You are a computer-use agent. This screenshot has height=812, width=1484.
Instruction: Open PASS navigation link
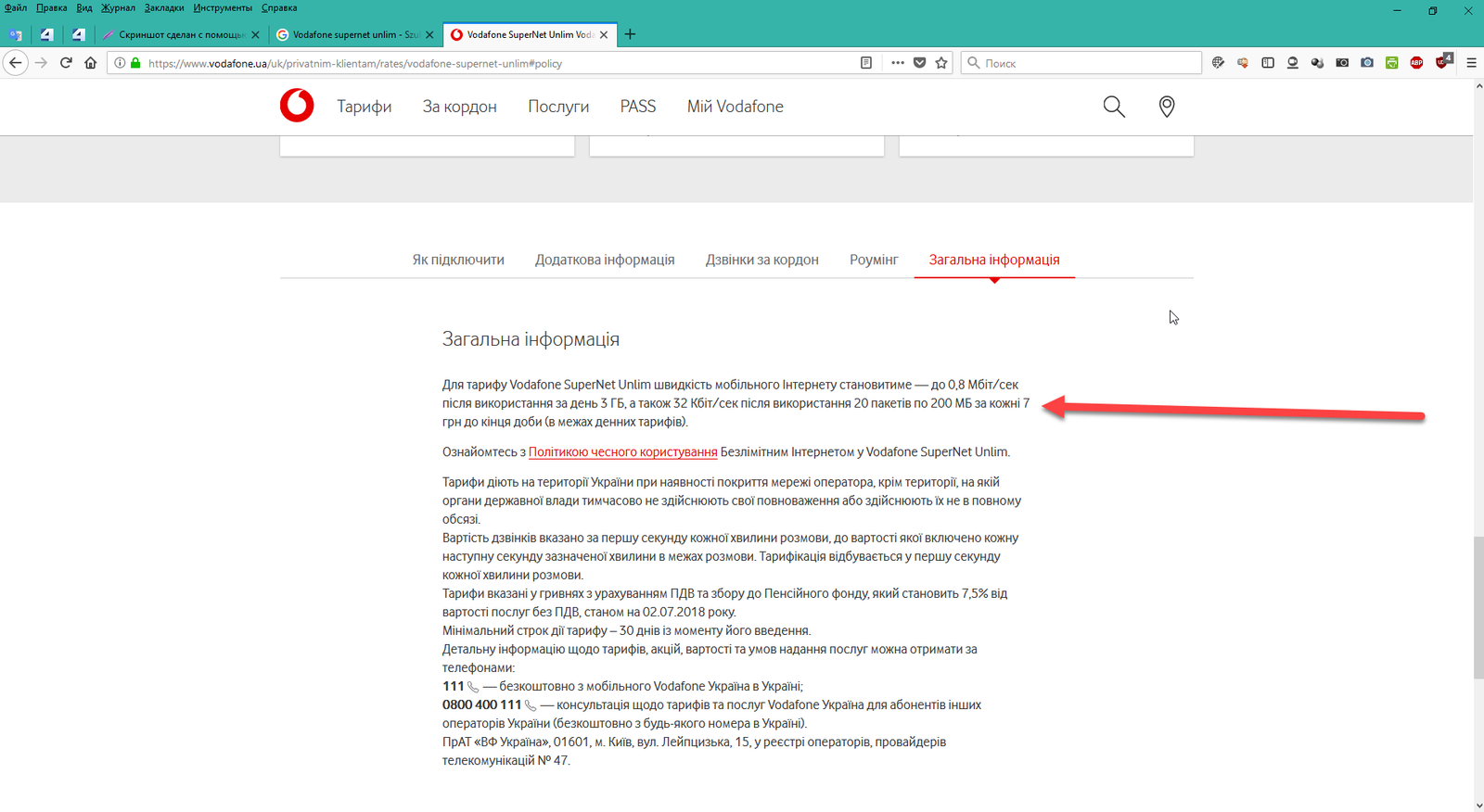(638, 107)
